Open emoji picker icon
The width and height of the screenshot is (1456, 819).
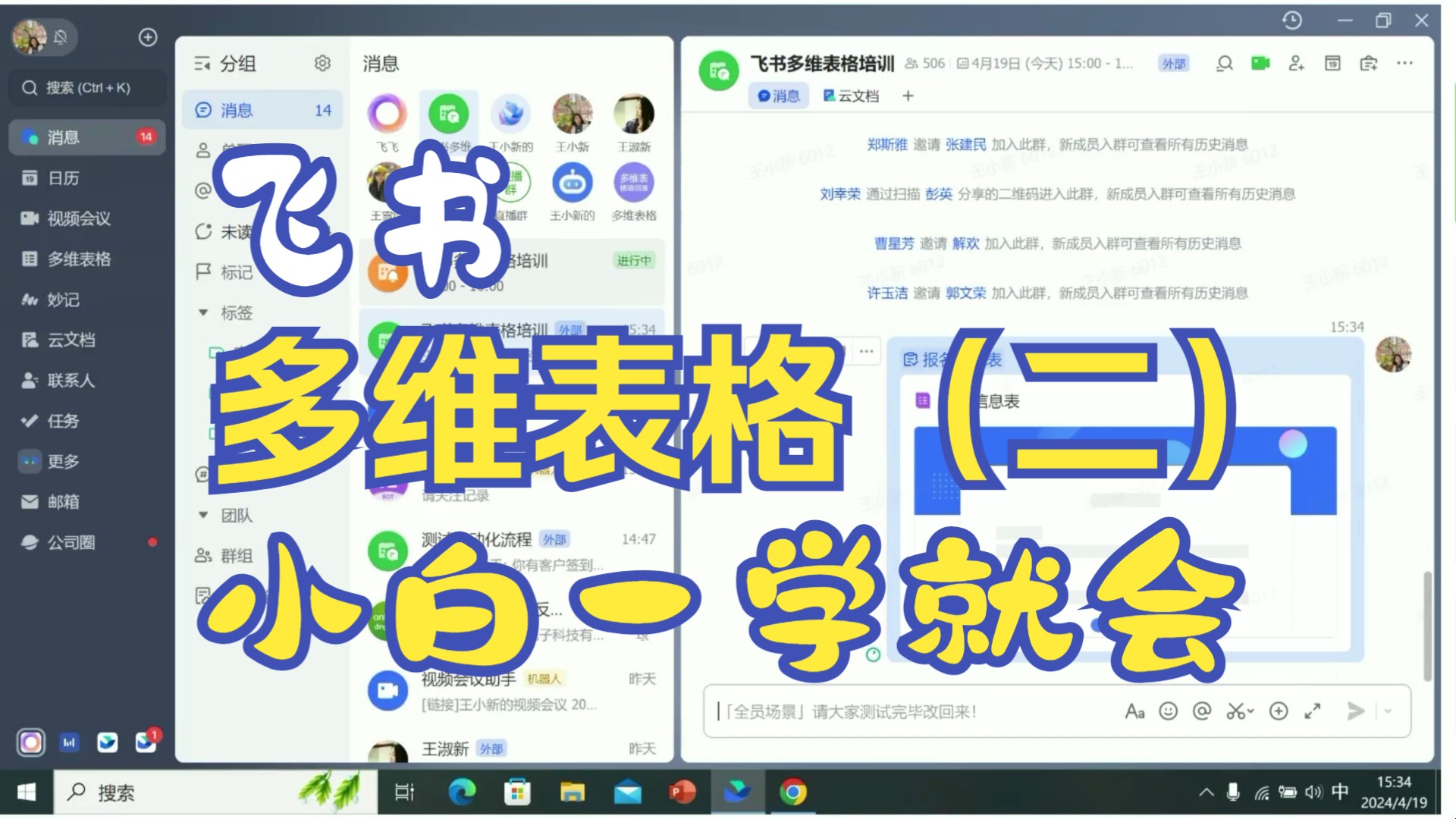1168,711
